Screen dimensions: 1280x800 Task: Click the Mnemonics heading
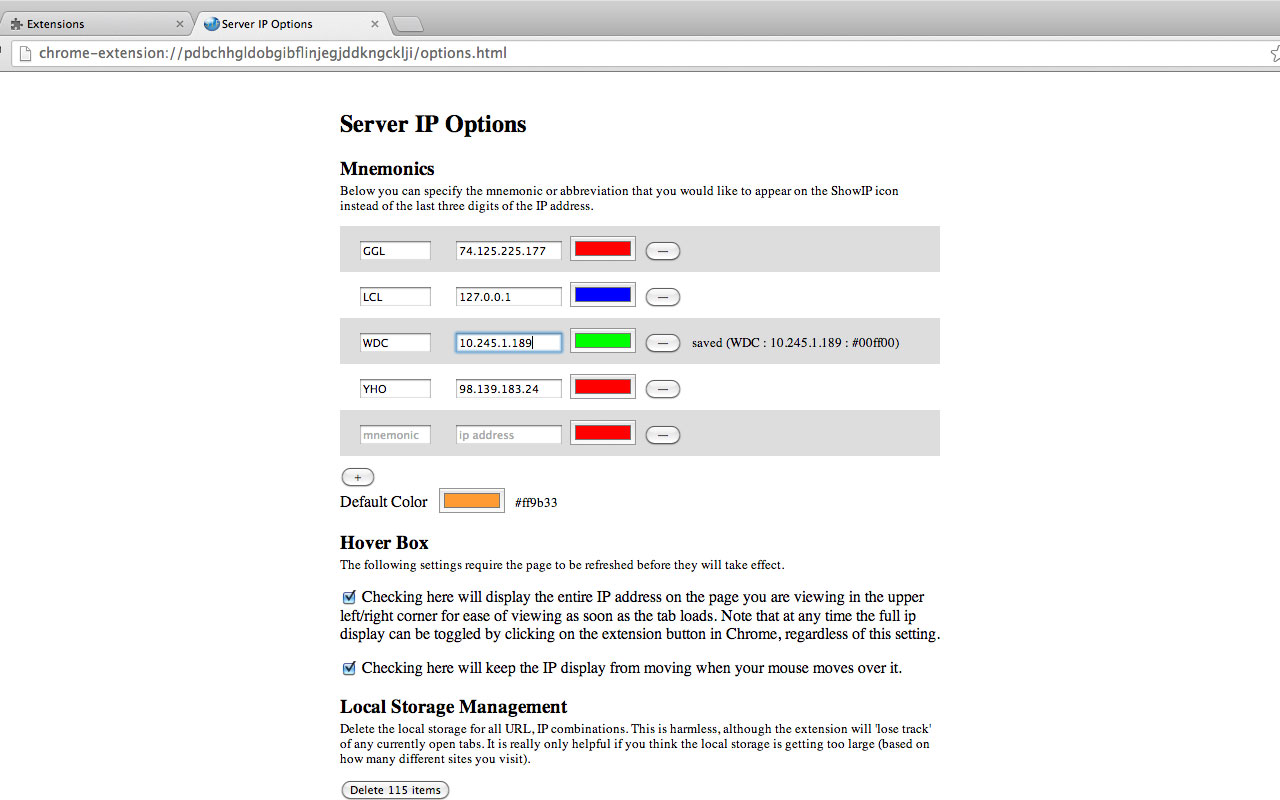pos(387,169)
